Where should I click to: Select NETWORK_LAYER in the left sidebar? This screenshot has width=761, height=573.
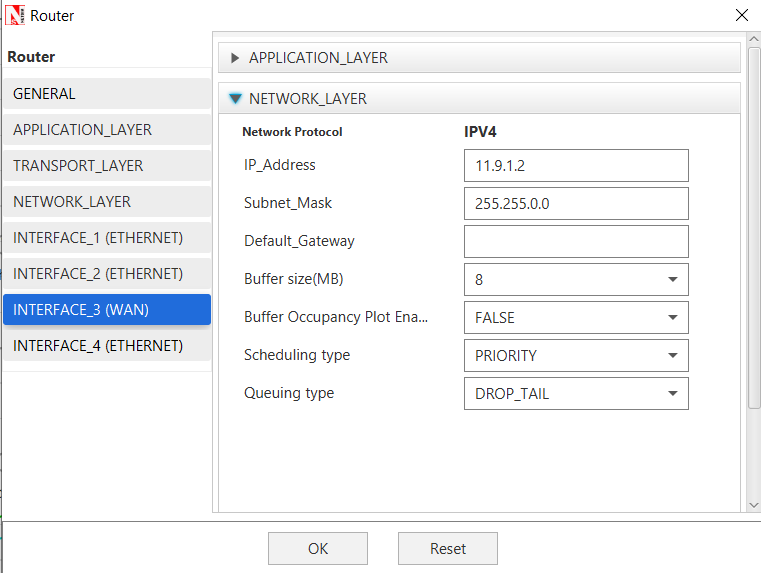pyautogui.click(x=106, y=202)
